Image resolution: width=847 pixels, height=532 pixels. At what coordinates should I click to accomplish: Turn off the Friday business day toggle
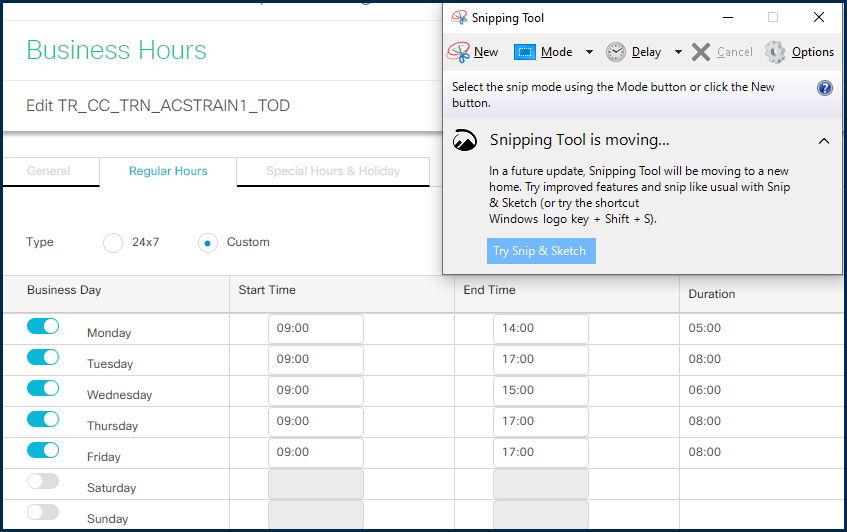pos(43,450)
